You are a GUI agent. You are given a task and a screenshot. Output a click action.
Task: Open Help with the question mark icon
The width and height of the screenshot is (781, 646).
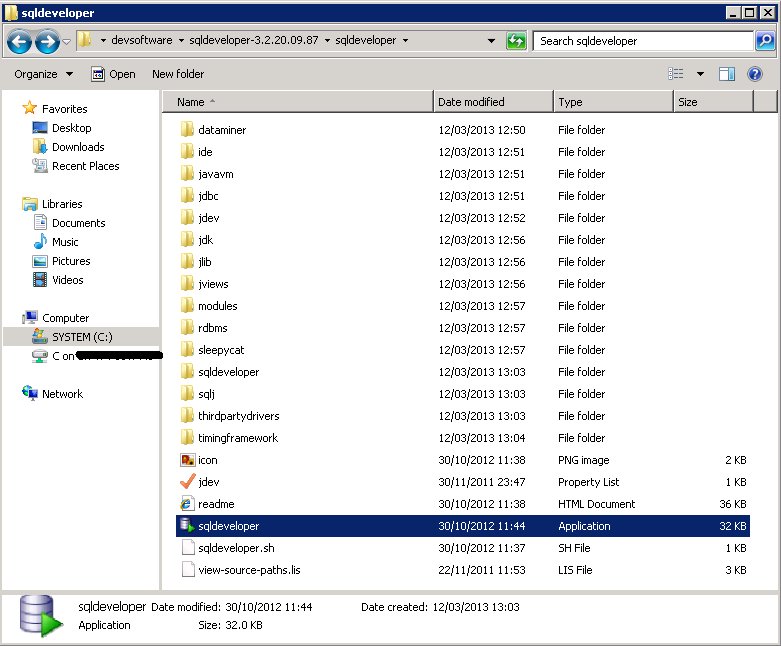click(755, 74)
